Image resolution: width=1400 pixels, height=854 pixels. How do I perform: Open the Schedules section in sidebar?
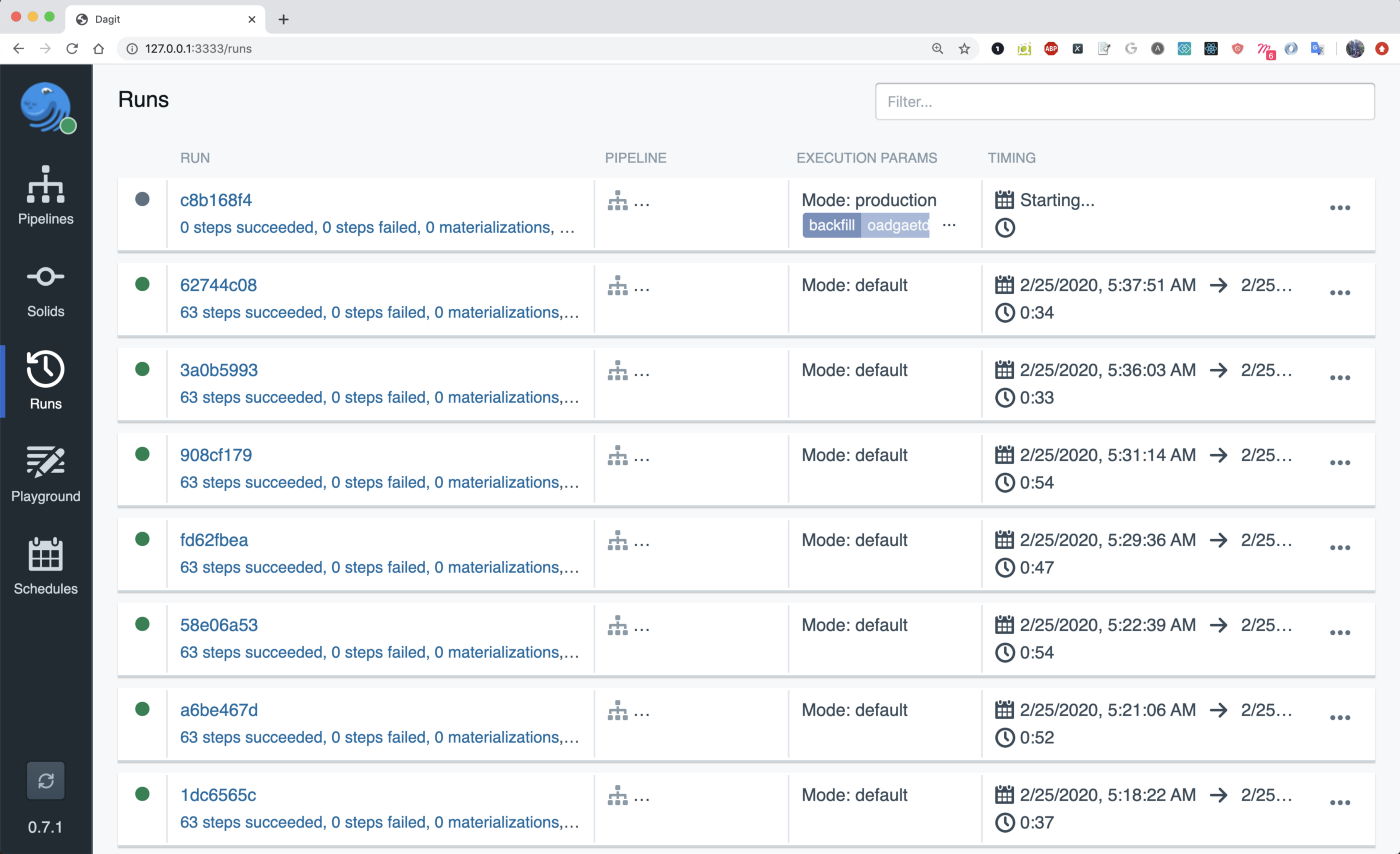point(46,567)
